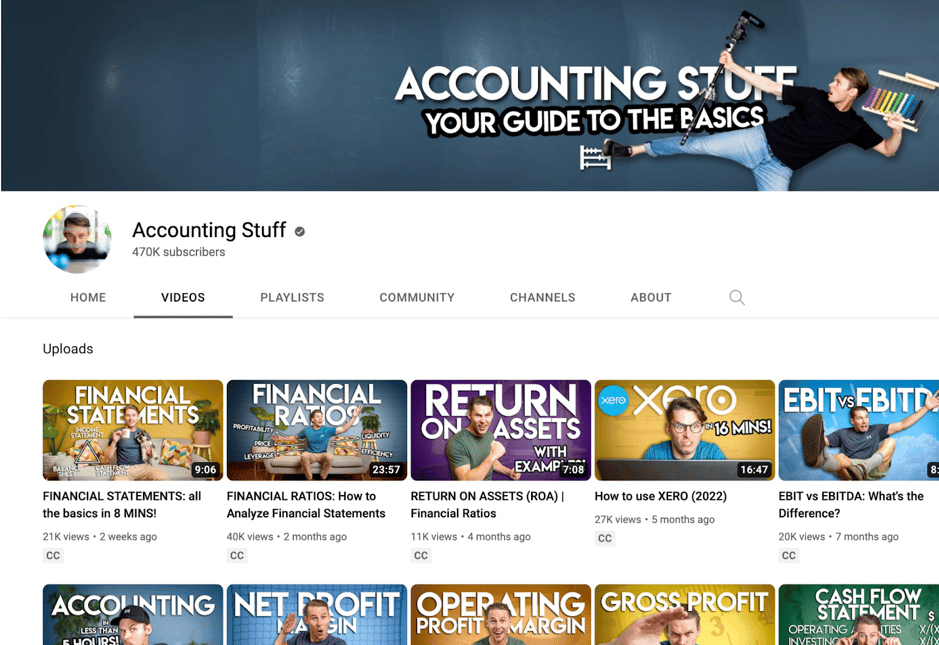Click the verified badge beside Accounting Stuff
Screen dimensions: 939x645
(299, 231)
